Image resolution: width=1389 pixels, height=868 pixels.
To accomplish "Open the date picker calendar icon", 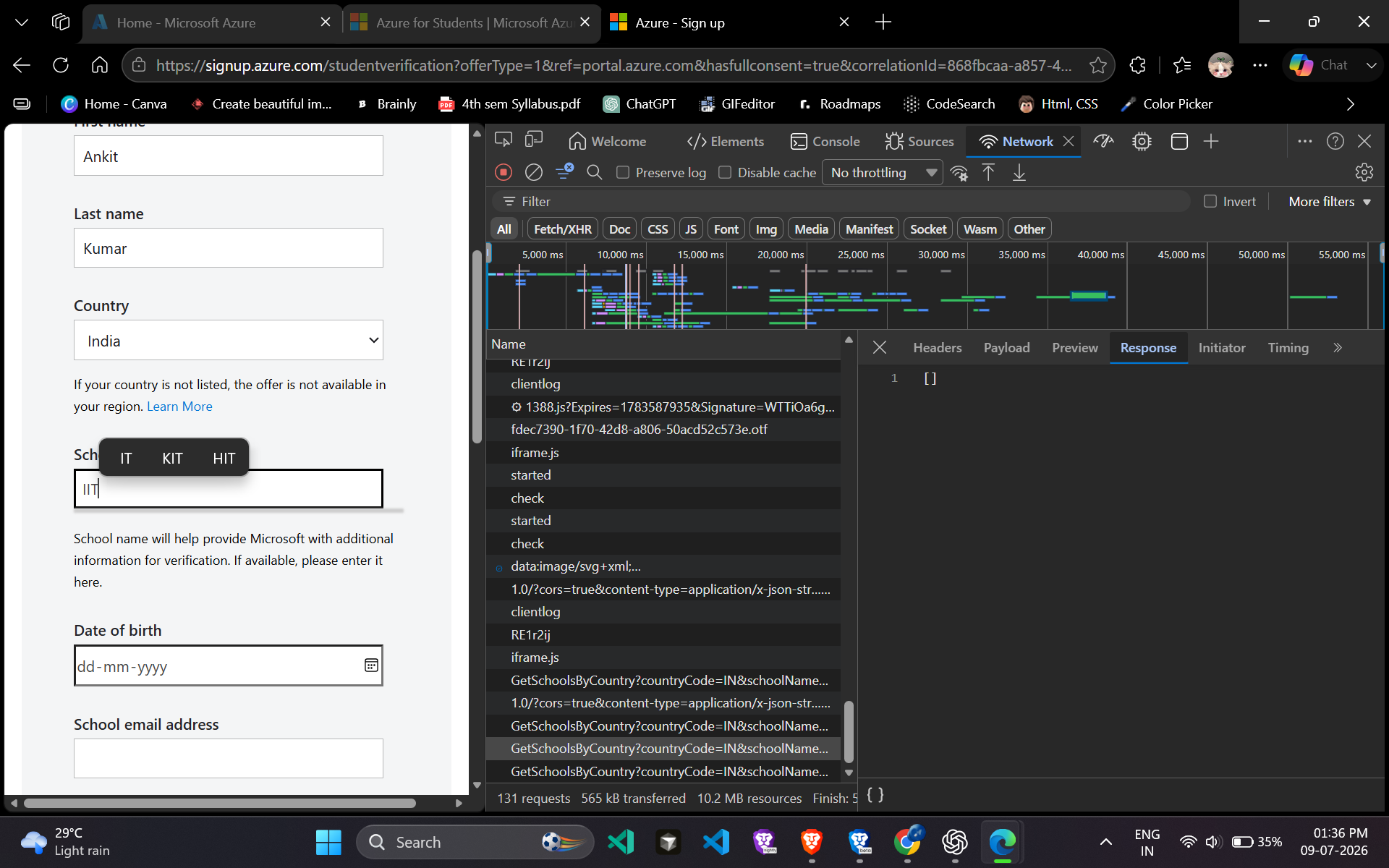I will (x=371, y=665).
